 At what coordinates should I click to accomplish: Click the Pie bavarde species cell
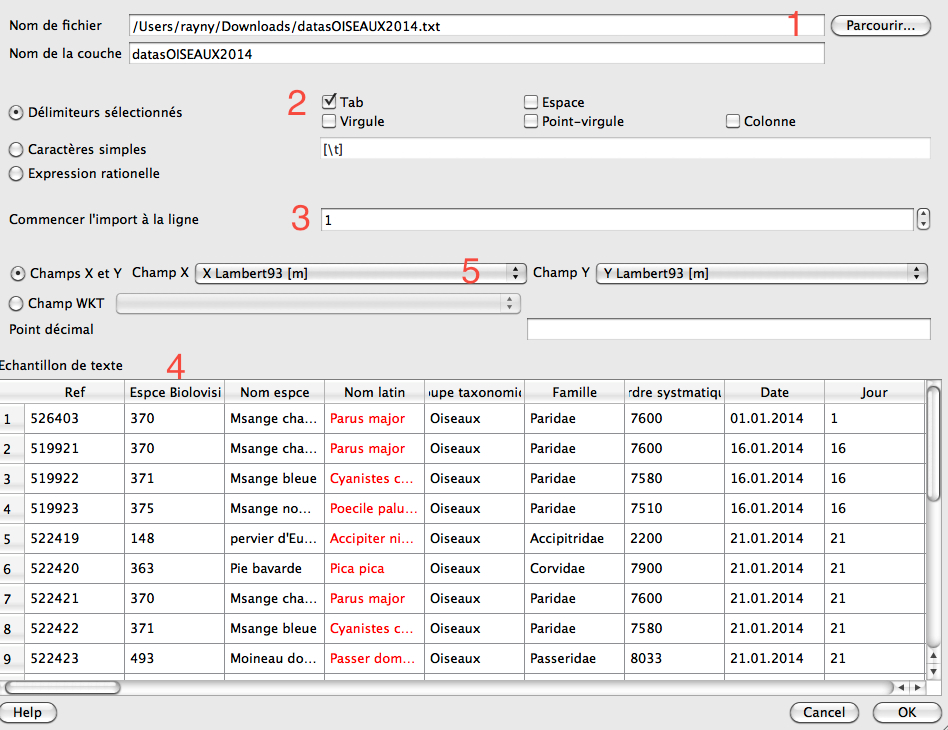coord(274,568)
